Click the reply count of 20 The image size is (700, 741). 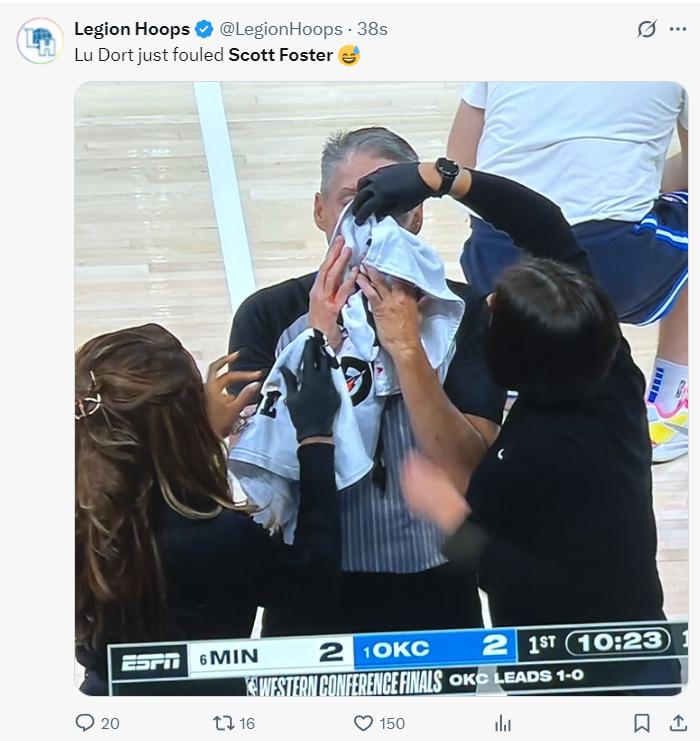110,723
